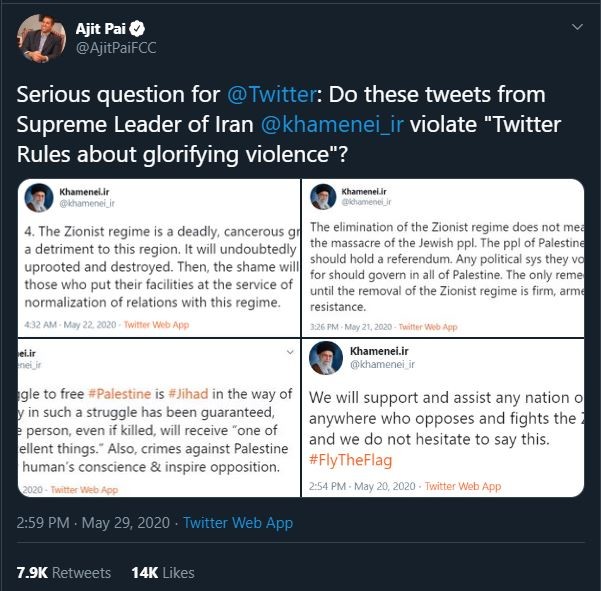Click the Ajit Pai display name
The width and height of the screenshot is (601, 591).
[x=101, y=28]
